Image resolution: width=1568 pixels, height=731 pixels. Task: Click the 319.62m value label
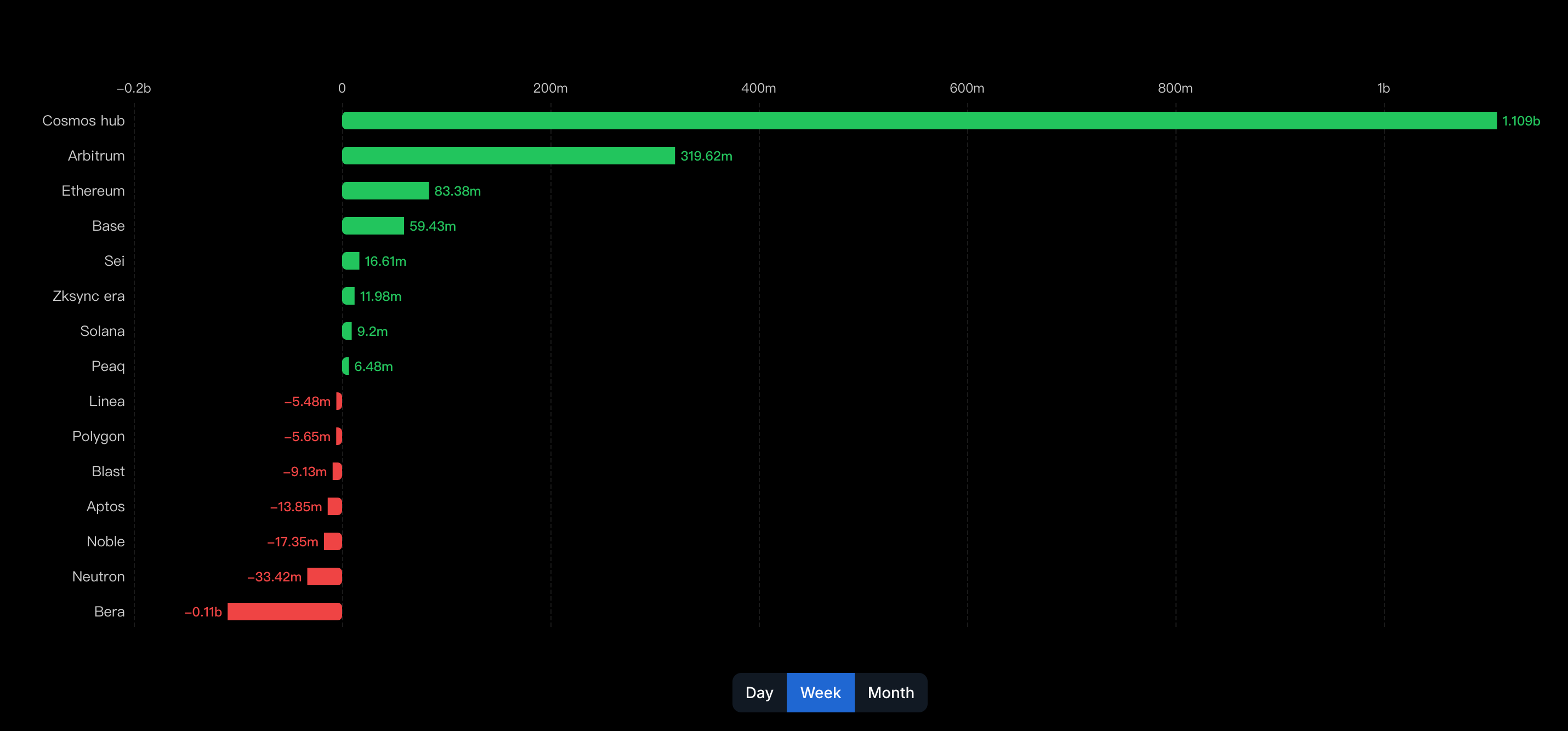point(706,156)
